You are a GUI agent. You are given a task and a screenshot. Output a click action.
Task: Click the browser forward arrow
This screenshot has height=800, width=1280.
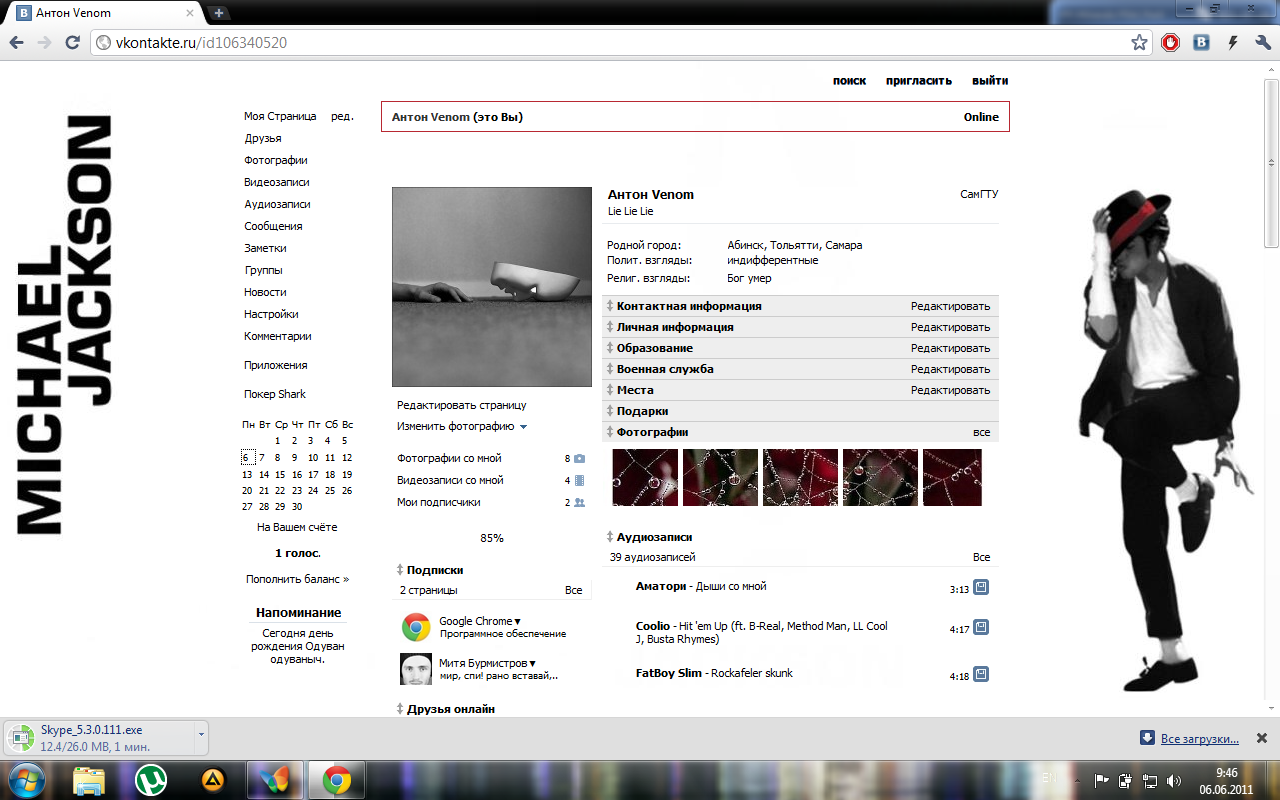tap(44, 43)
